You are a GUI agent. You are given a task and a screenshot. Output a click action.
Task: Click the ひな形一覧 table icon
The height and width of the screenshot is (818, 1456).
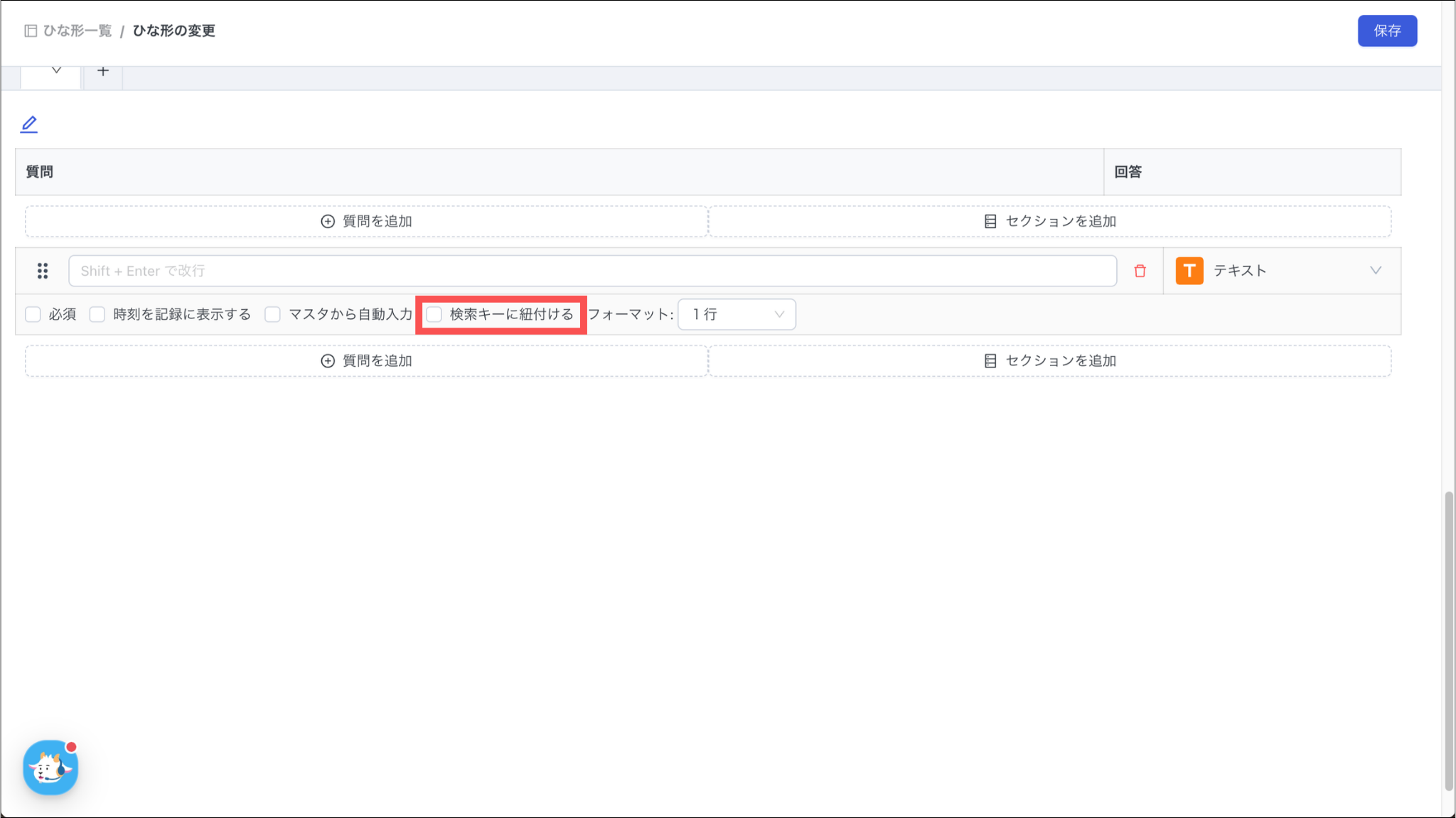(31, 31)
